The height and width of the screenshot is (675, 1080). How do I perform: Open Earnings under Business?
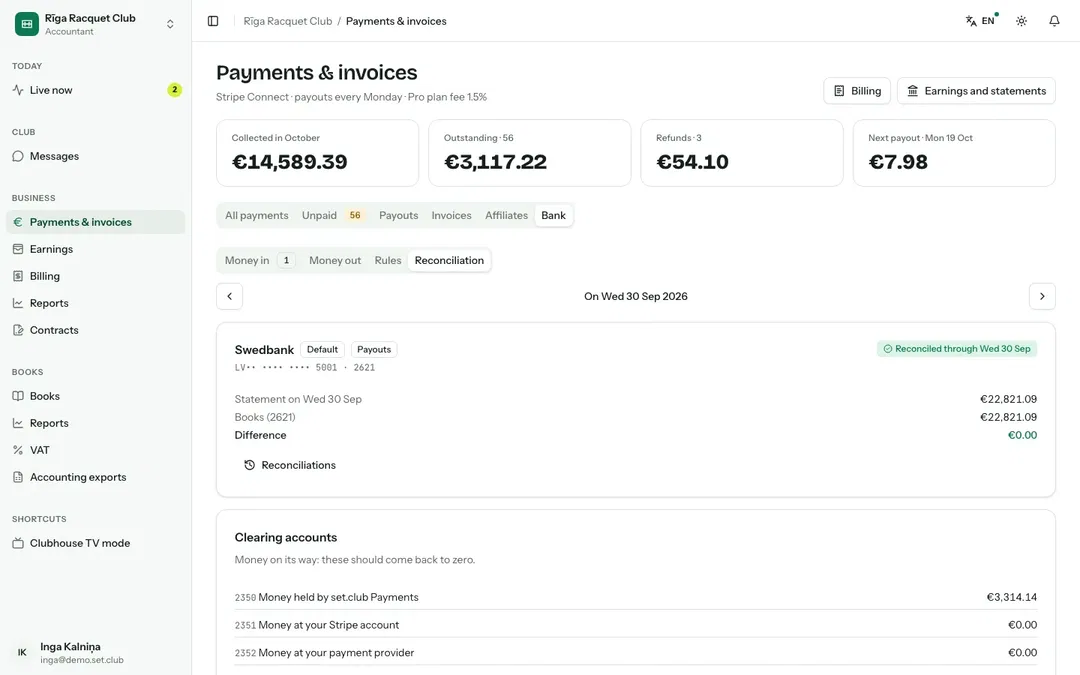click(96, 249)
